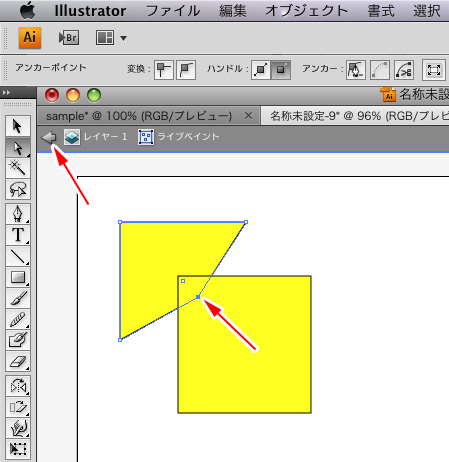This screenshot has height=462, width=449.
Task: Select the Eraser tool
Action: pos(18,361)
